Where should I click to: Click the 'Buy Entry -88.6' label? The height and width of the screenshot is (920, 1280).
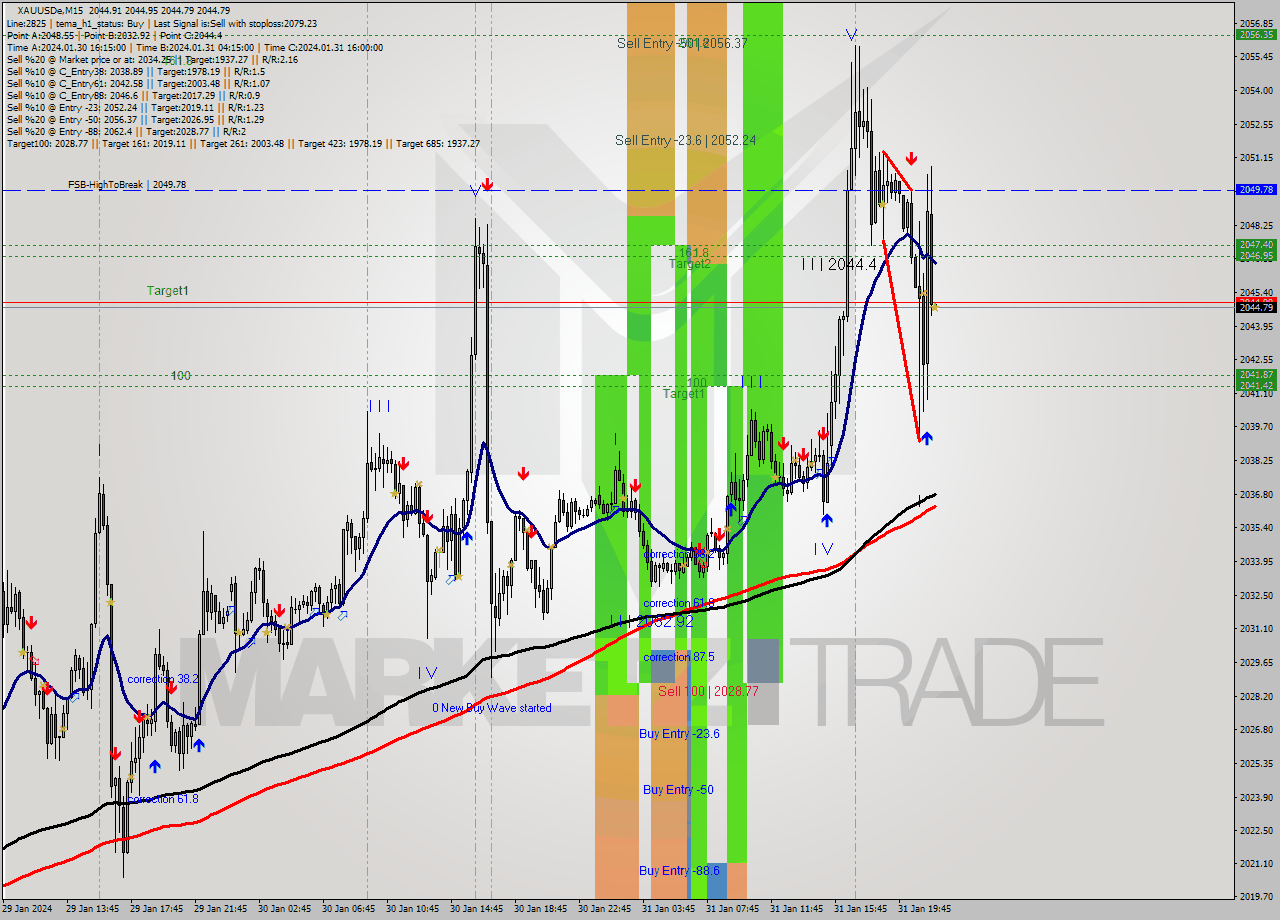coord(679,871)
